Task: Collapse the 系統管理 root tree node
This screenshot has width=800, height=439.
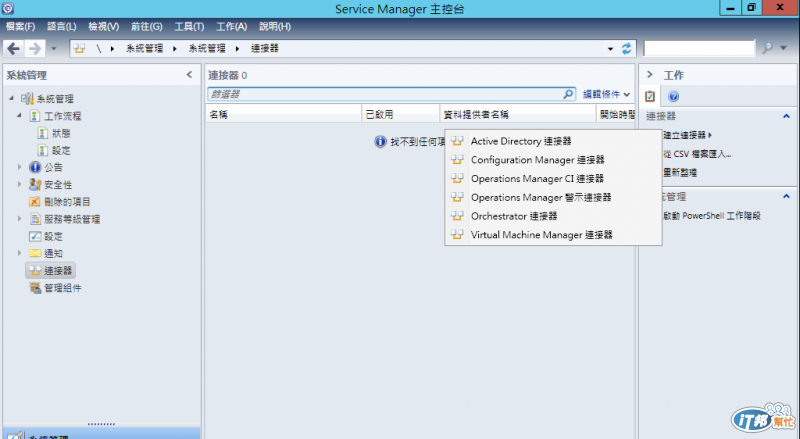Action: point(11,98)
